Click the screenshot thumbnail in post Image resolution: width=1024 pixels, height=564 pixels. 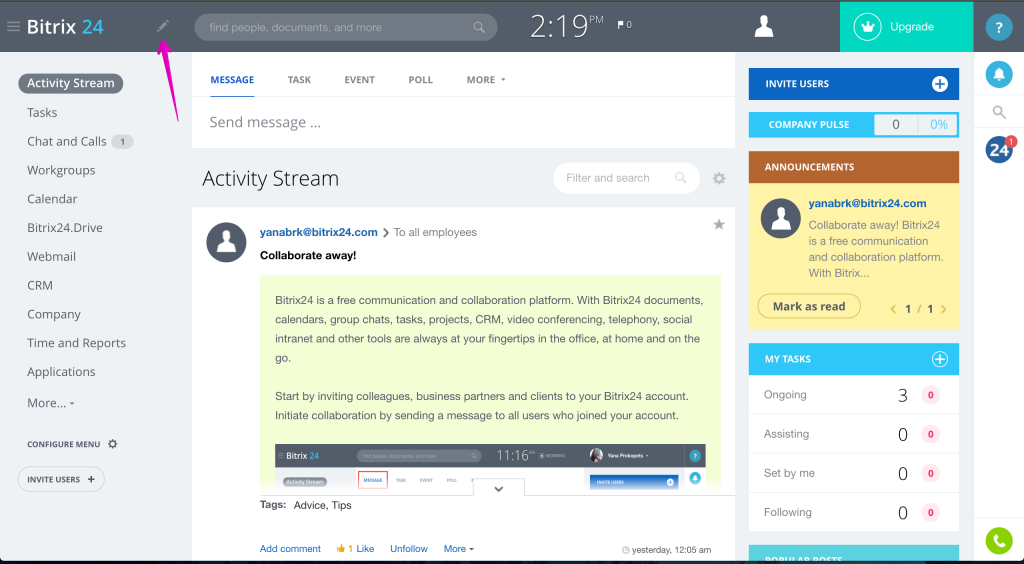click(x=490, y=467)
